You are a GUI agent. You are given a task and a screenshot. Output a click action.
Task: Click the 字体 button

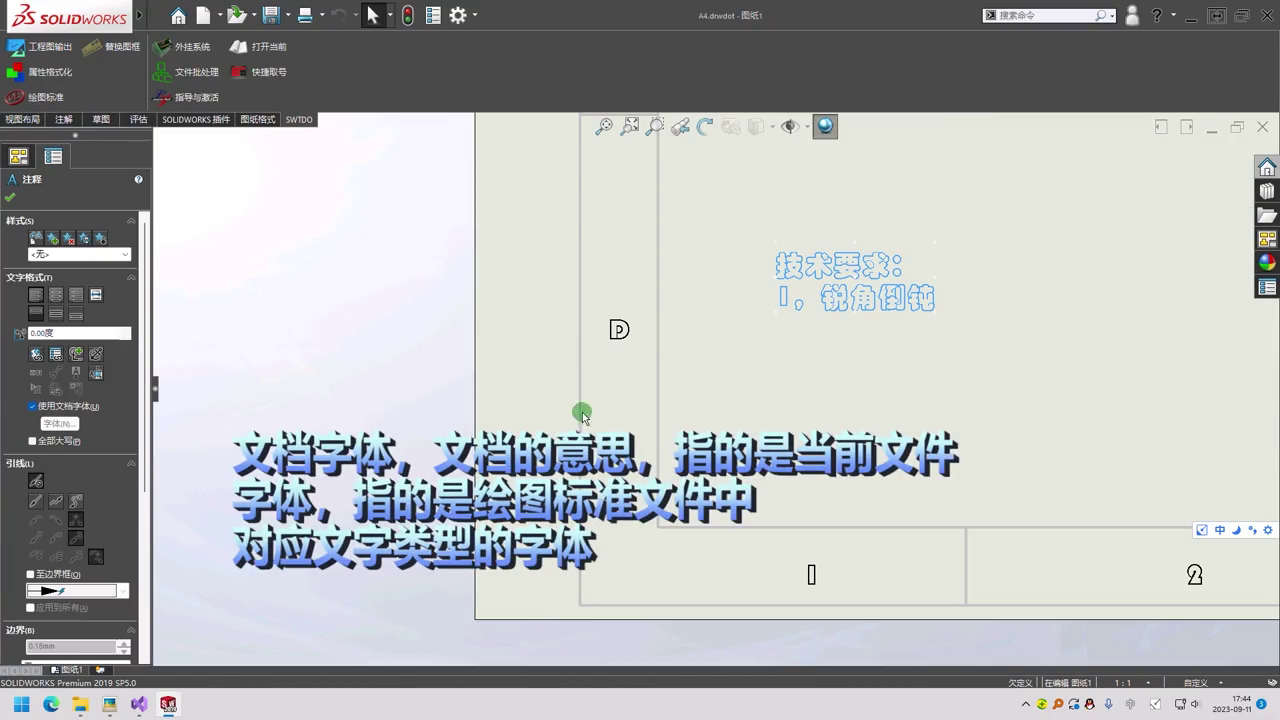click(59, 424)
